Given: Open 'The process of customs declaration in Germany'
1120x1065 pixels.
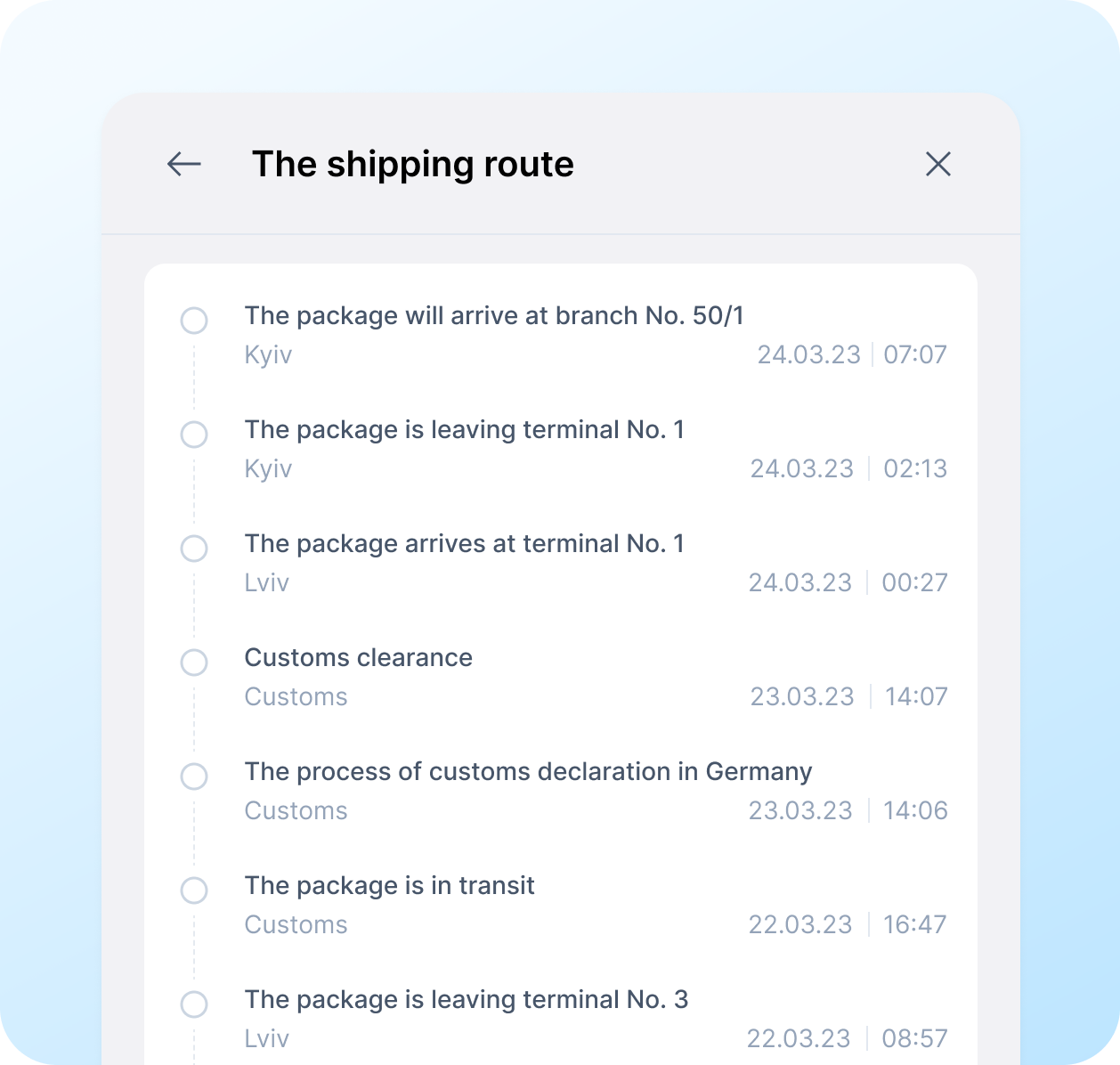Looking at the screenshot, I should pos(528,772).
